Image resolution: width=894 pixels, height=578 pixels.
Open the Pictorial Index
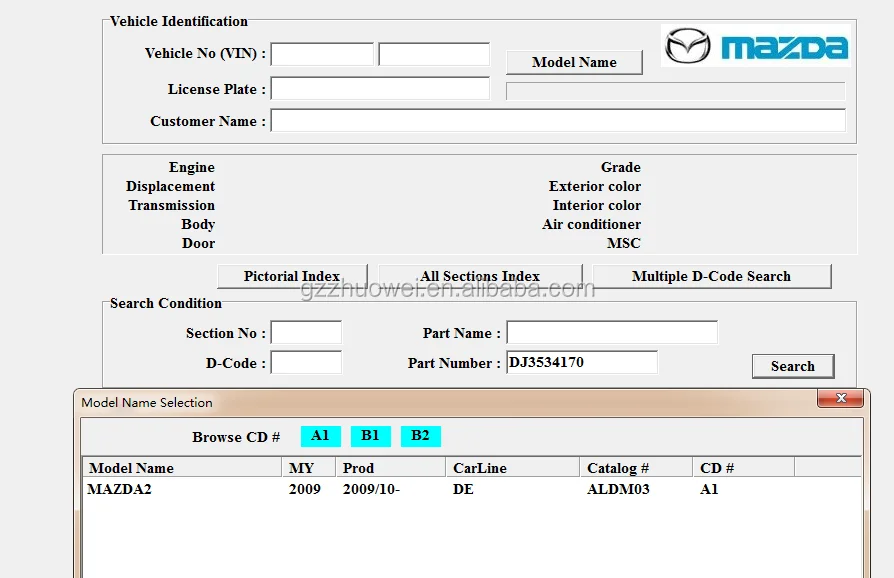(292, 276)
